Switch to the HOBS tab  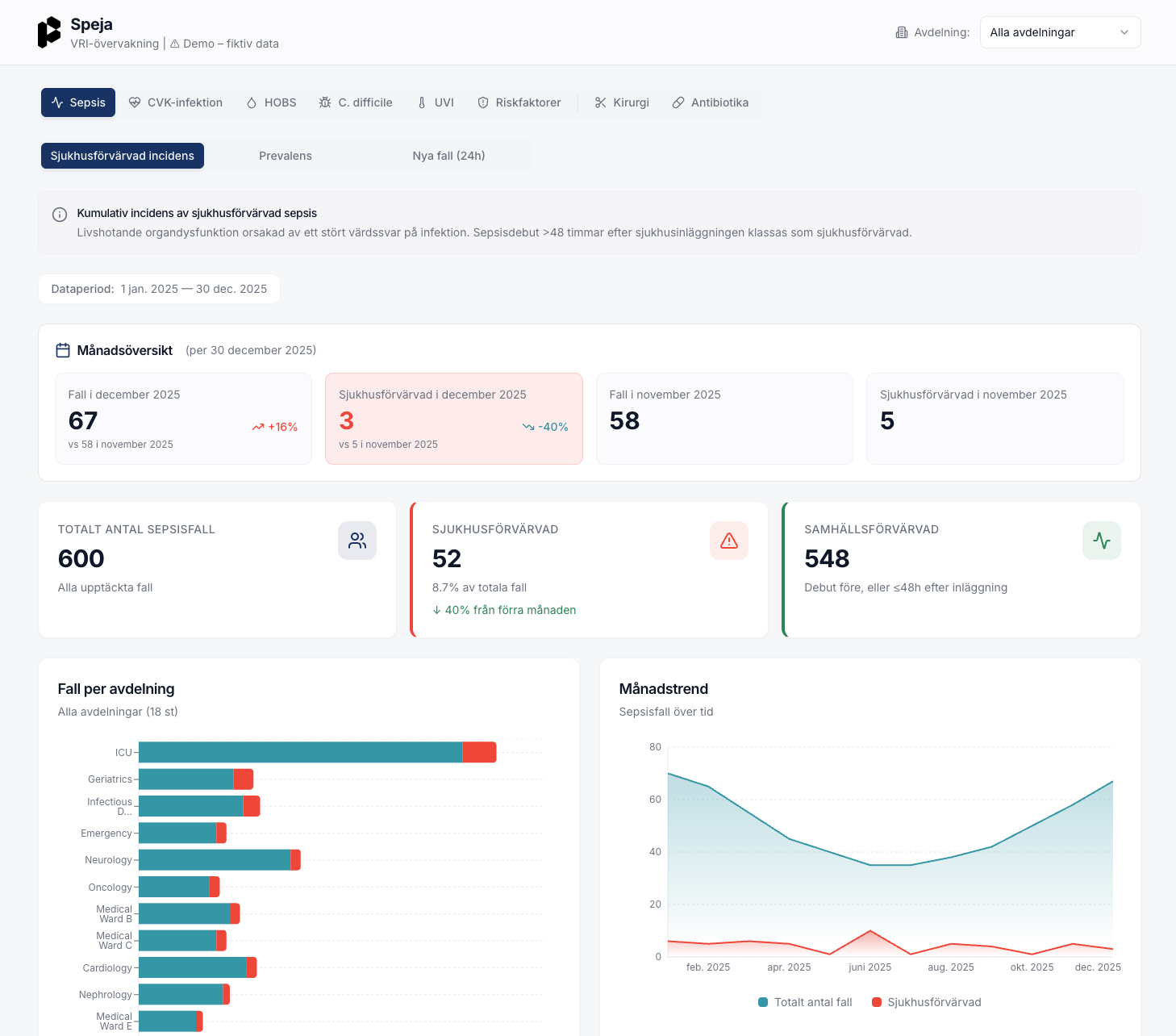click(271, 102)
